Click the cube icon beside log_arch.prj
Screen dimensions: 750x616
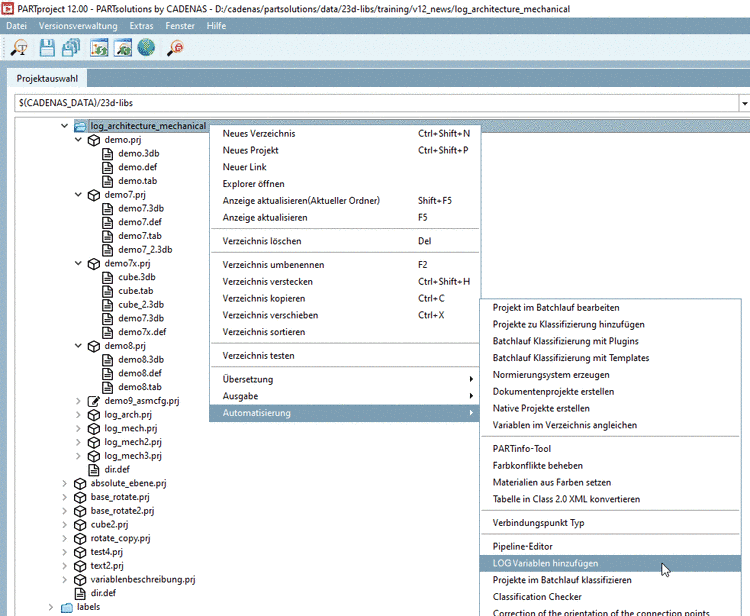pyautogui.click(x=94, y=415)
